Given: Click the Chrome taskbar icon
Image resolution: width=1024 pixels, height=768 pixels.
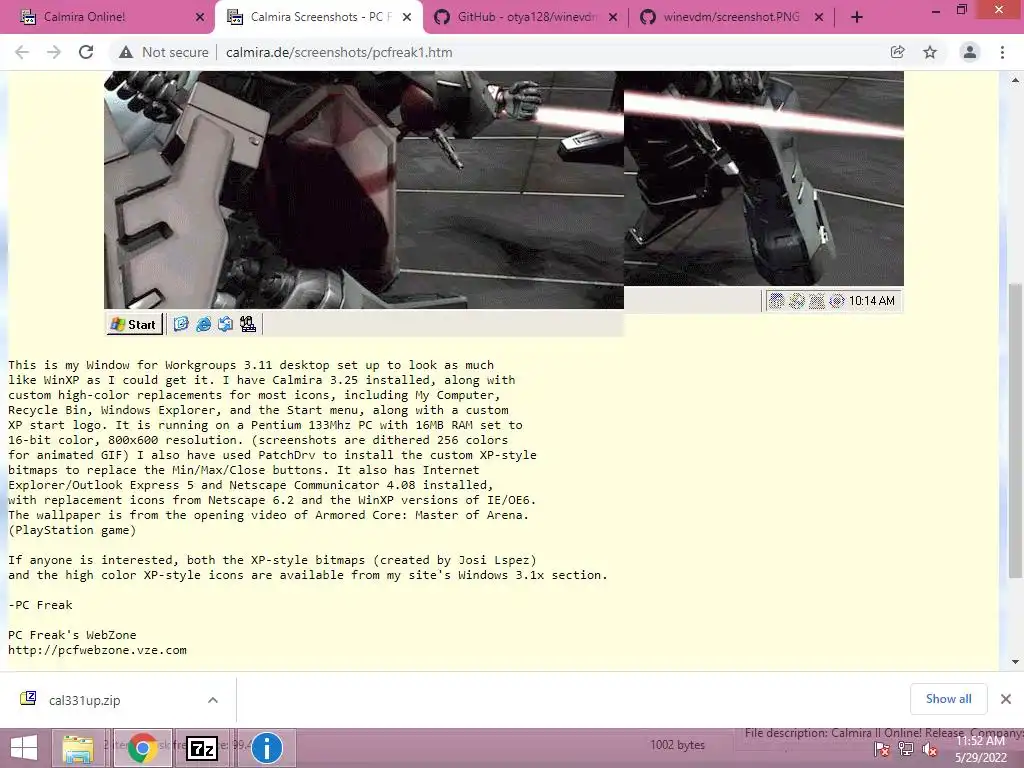Looking at the screenshot, I should click(x=142, y=748).
